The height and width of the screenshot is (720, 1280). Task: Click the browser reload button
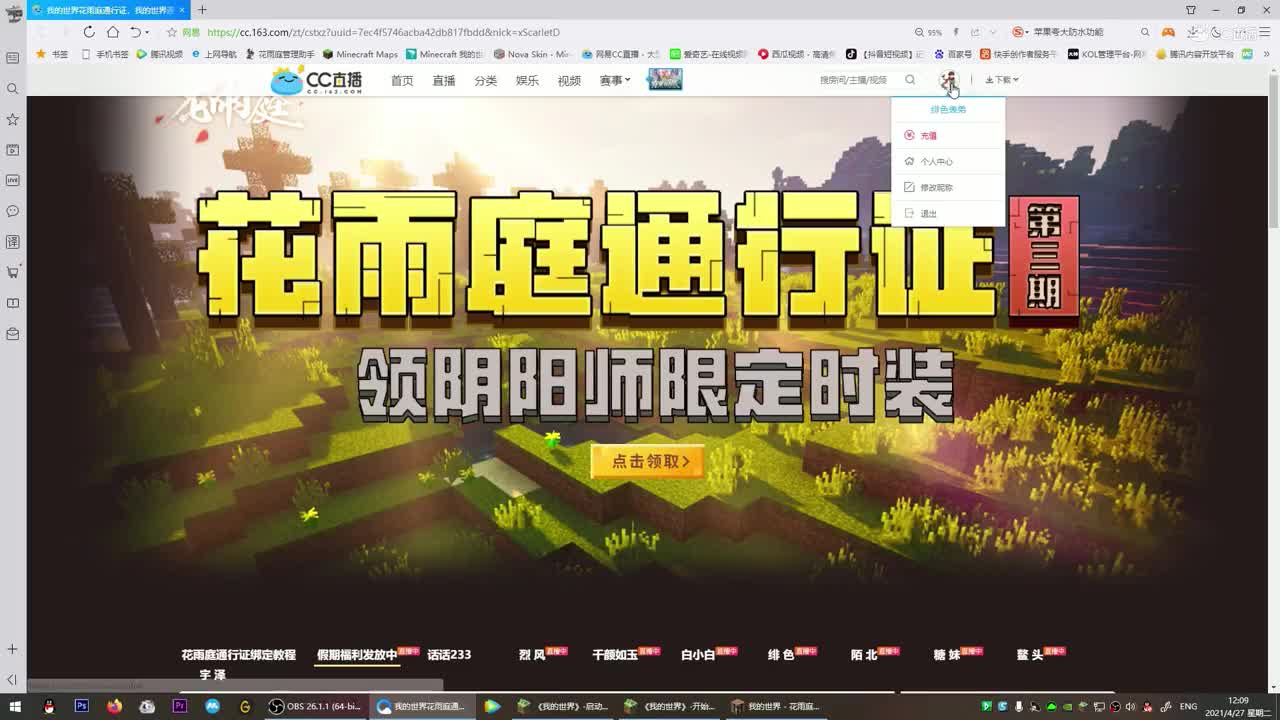89,32
